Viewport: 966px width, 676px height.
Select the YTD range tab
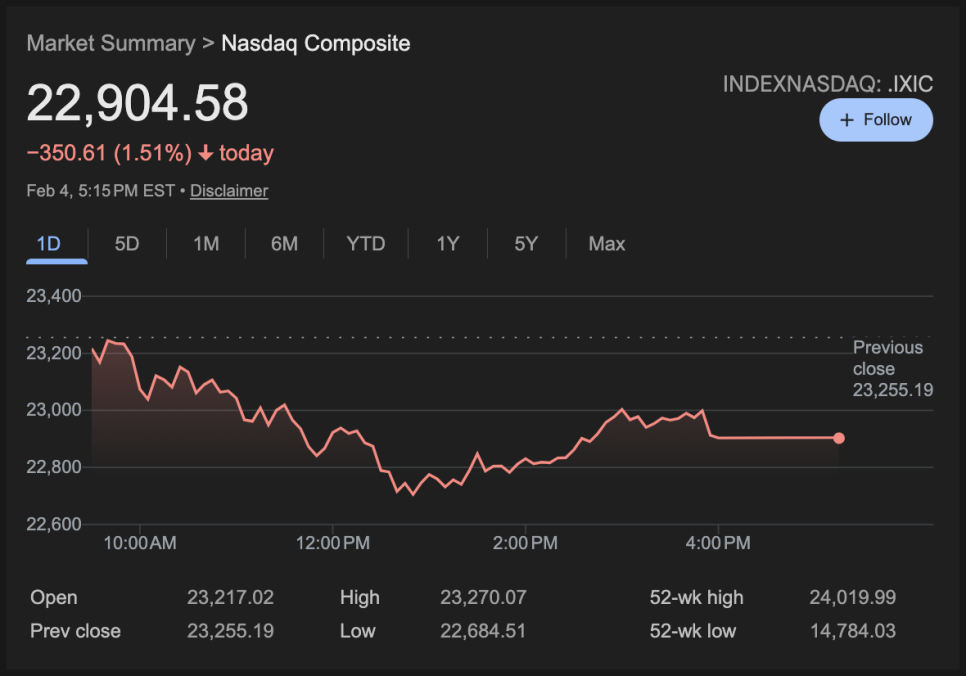click(365, 244)
